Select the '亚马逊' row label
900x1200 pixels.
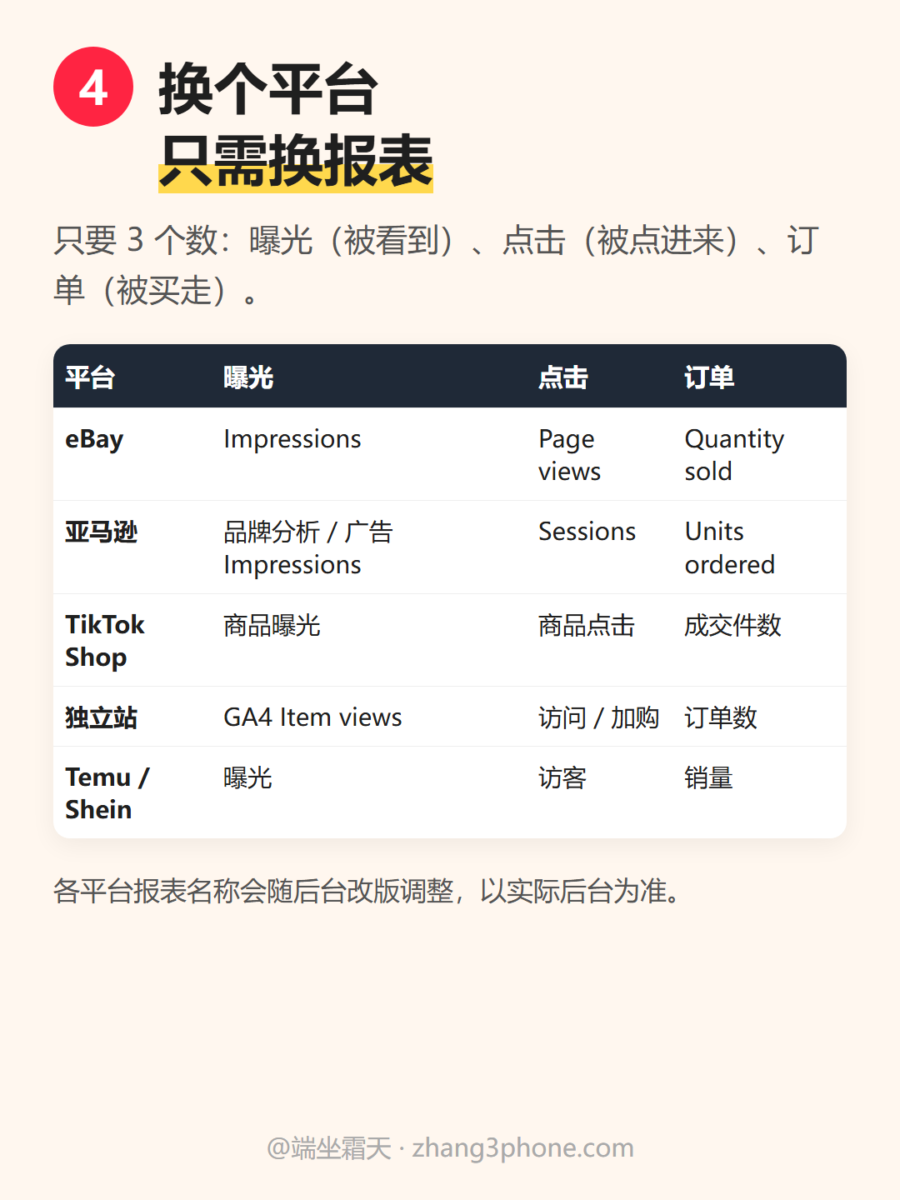[x=101, y=532]
